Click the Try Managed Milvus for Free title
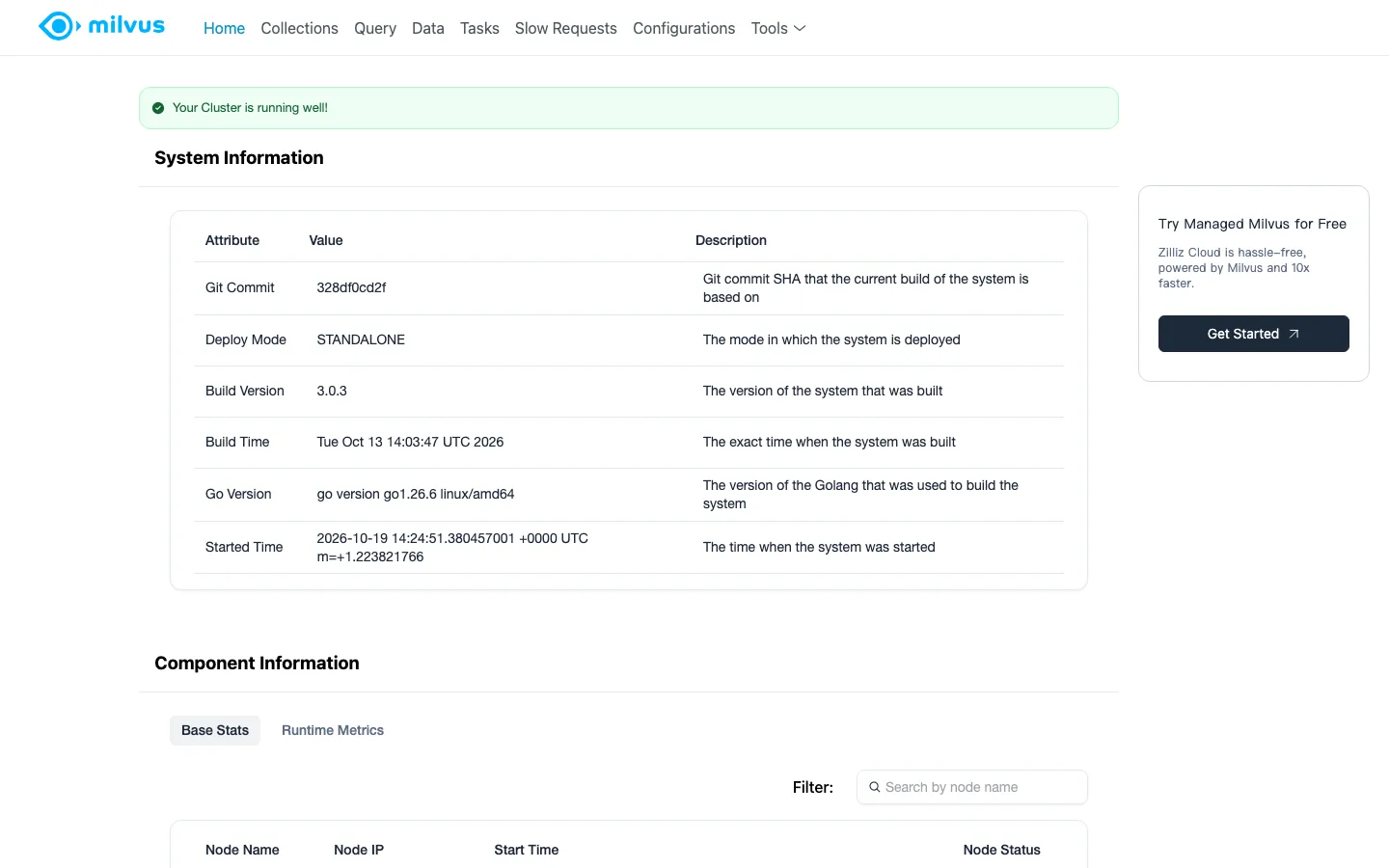This screenshot has width=1389, height=868. pyautogui.click(x=1252, y=224)
